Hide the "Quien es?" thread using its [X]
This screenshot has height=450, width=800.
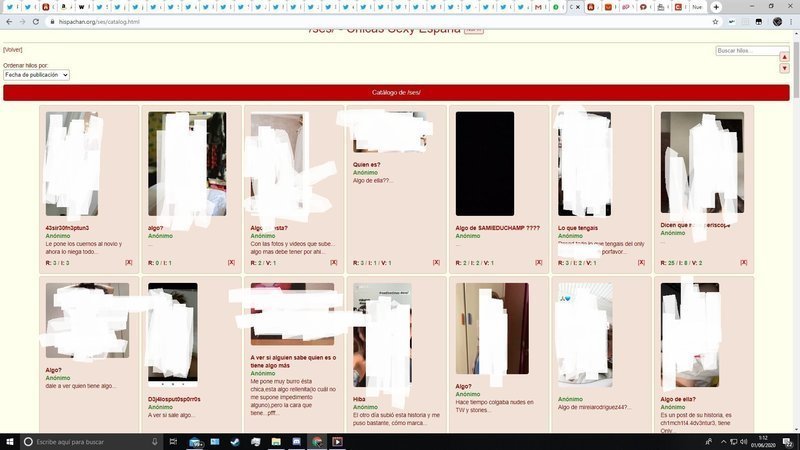click(x=436, y=263)
